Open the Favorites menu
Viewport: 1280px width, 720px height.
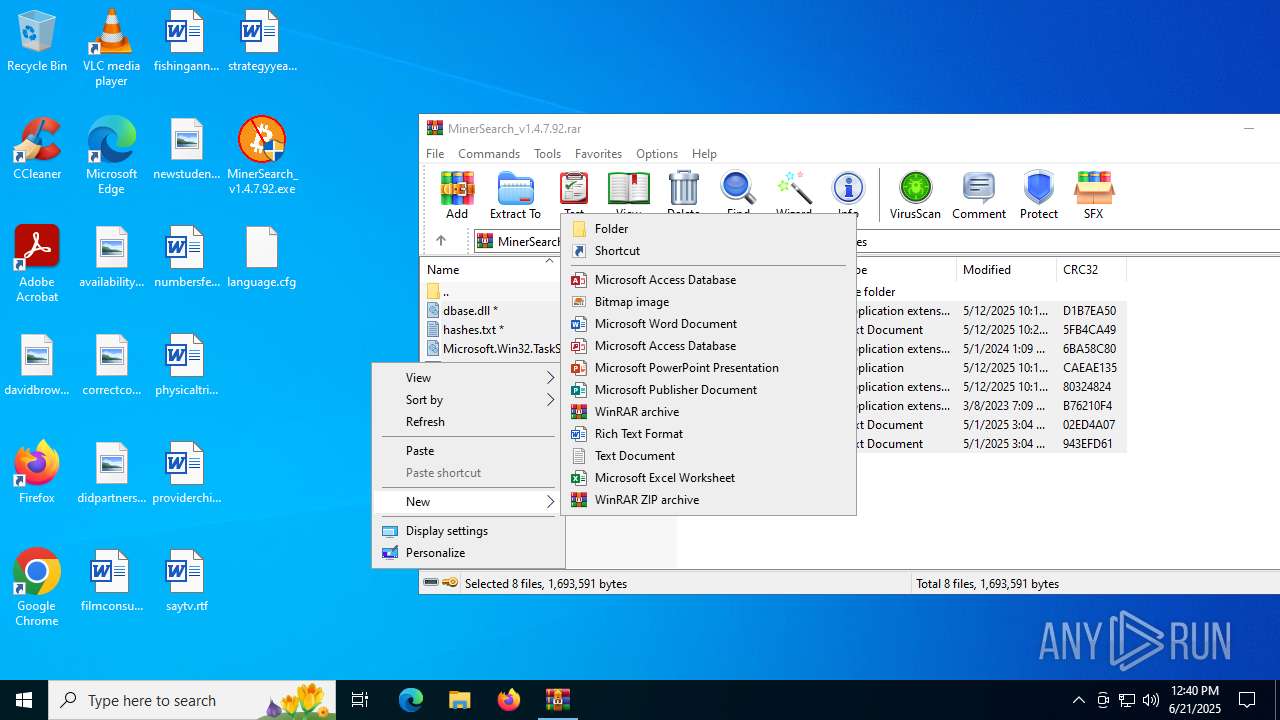click(x=598, y=154)
